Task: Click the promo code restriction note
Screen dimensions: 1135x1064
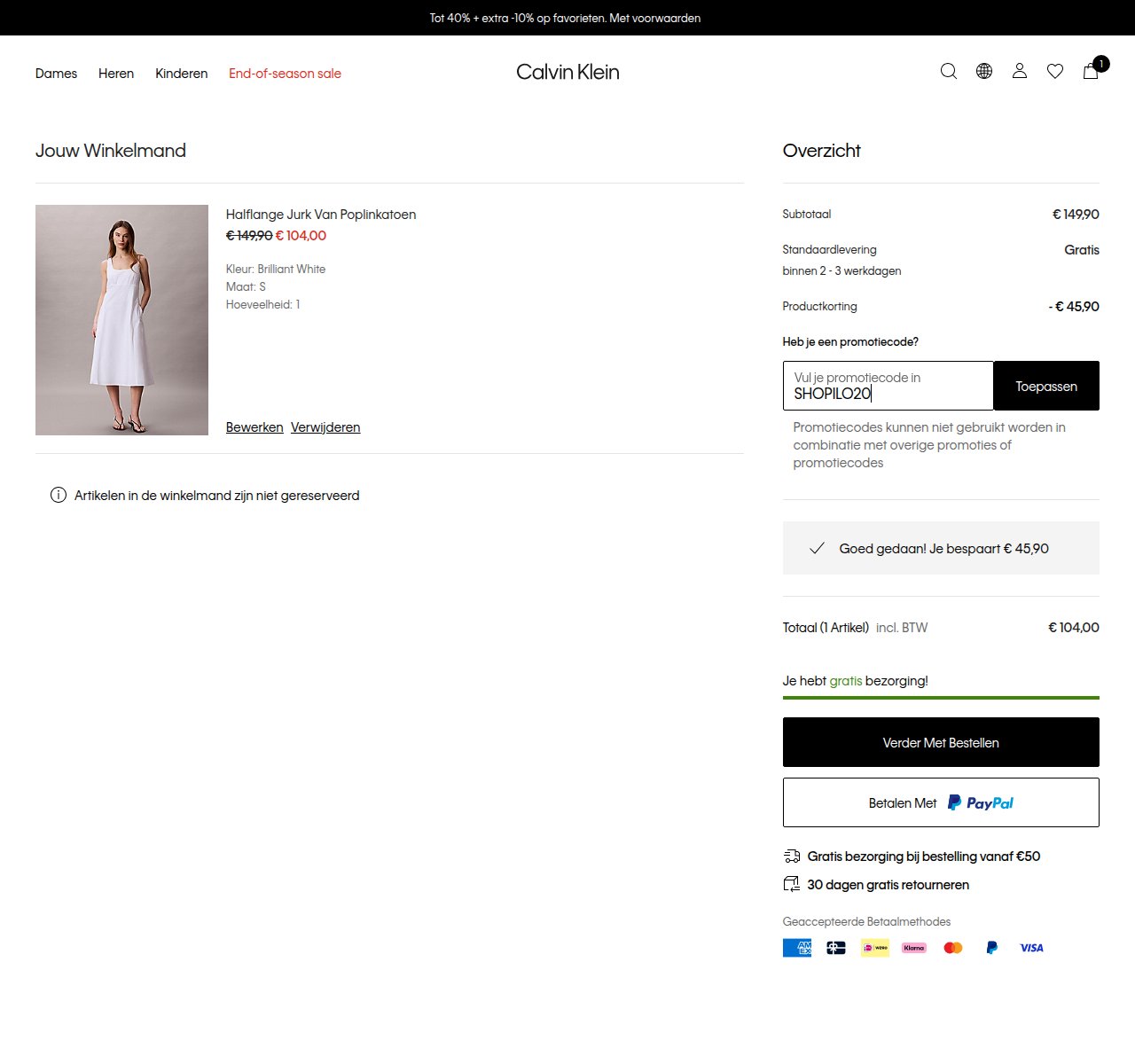Action: click(x=929, y=445)
